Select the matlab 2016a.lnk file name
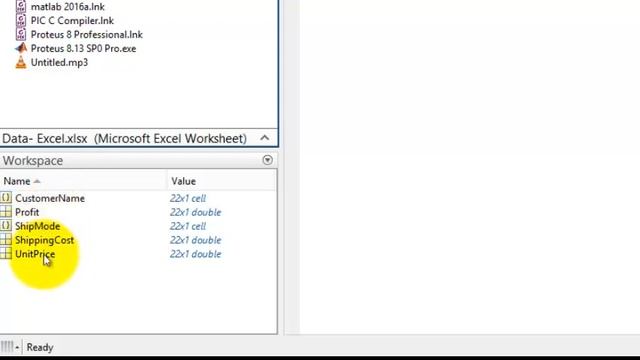 pos(68,7)
